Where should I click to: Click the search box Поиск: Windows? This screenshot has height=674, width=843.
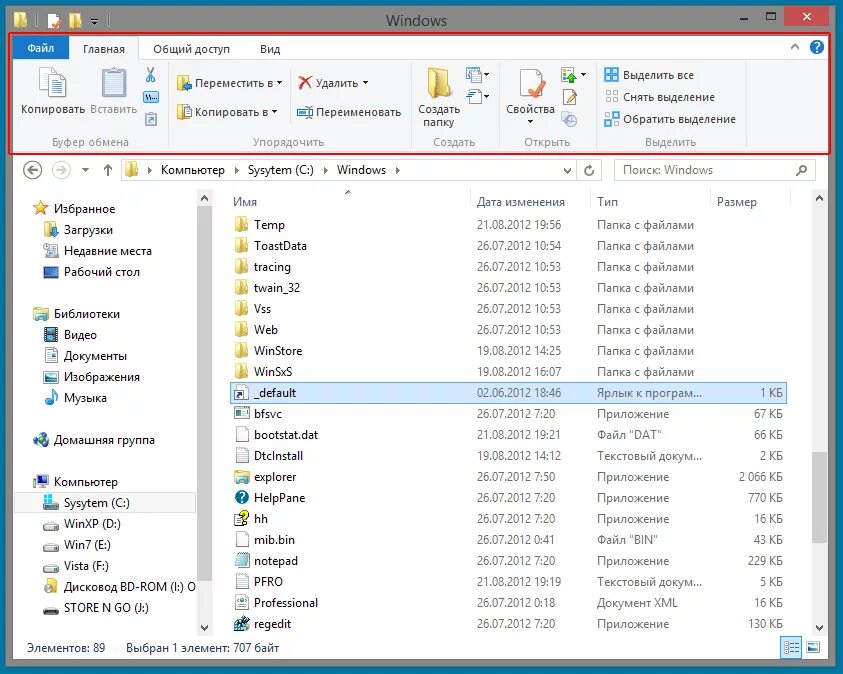(x=715, y=170)
